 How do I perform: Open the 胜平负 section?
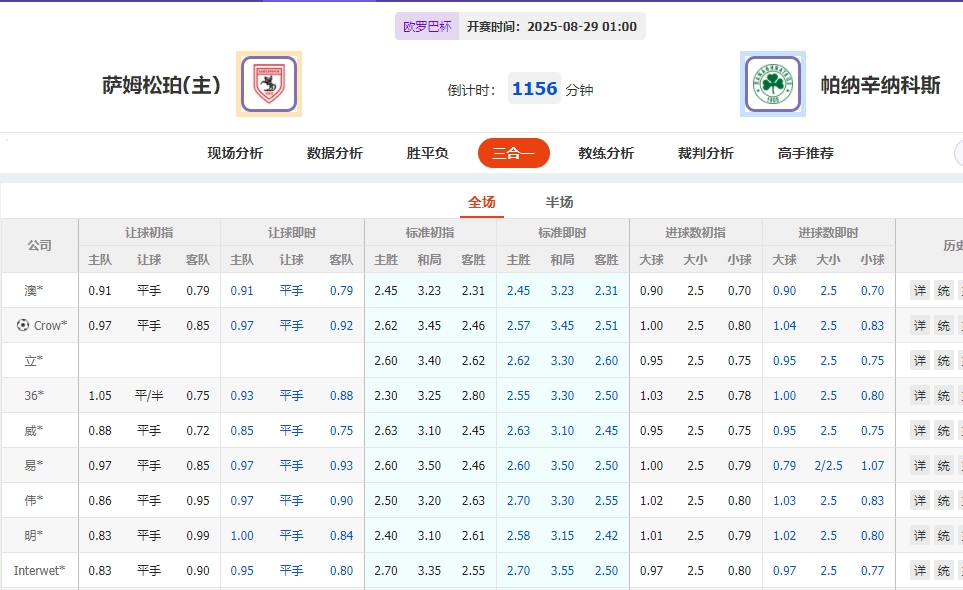coord(426,153)
